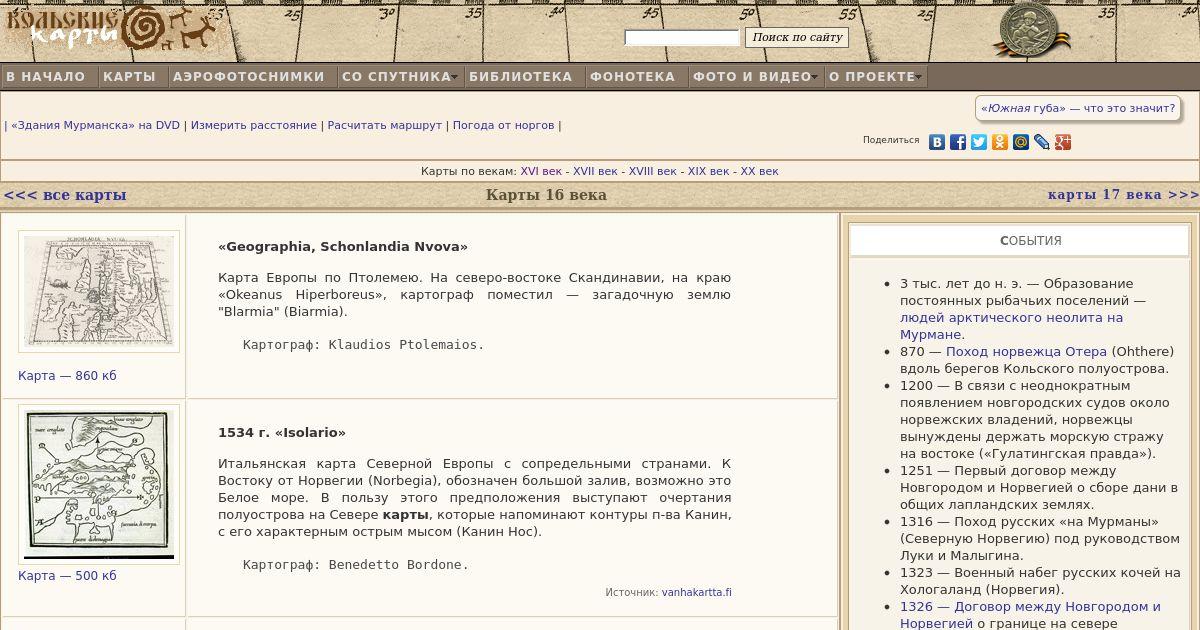Screen dimensions: 1200x630
Task: Open vanhakartta.fi source link
Action: (x=696, y=593)
